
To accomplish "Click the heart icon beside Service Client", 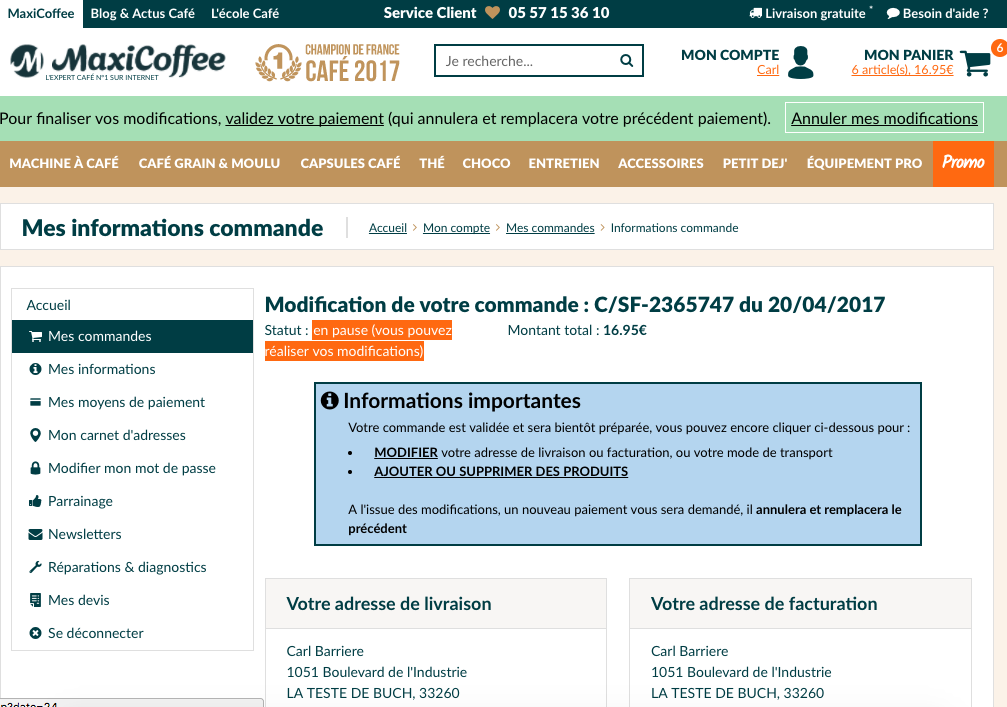I will click(493, 13).
